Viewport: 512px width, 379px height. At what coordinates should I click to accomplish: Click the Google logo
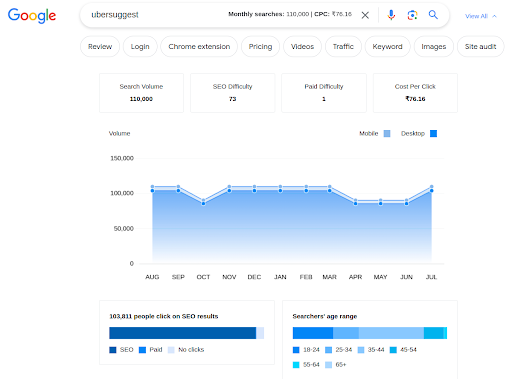click(x=32, y=16)
